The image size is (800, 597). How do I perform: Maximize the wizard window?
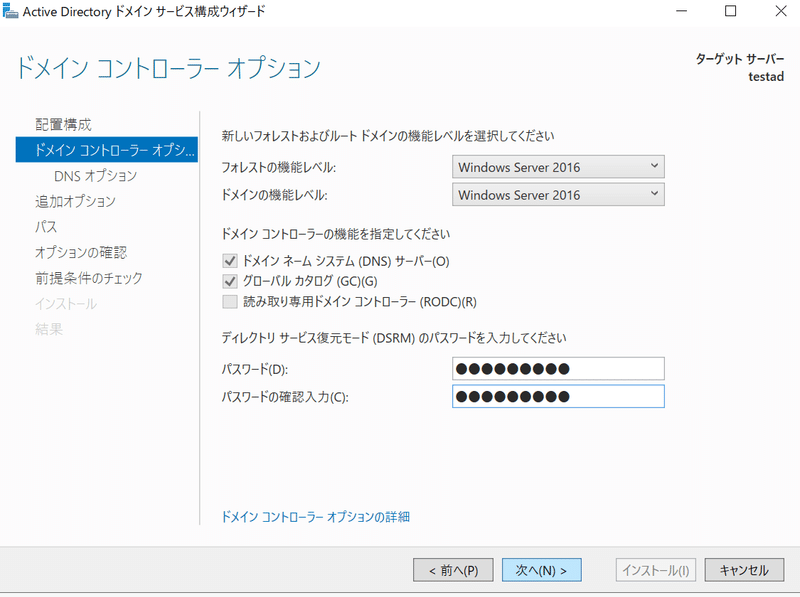click(731, 11)
